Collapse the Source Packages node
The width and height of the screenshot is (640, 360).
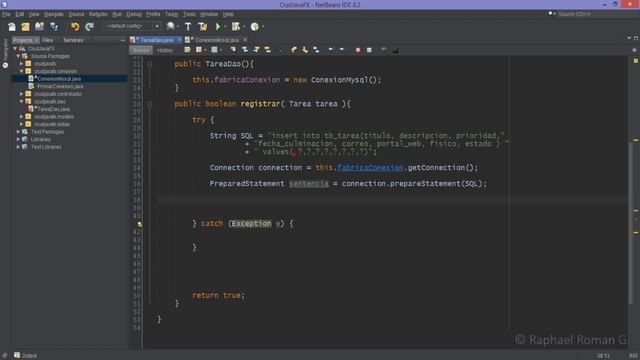coord(18,56)
